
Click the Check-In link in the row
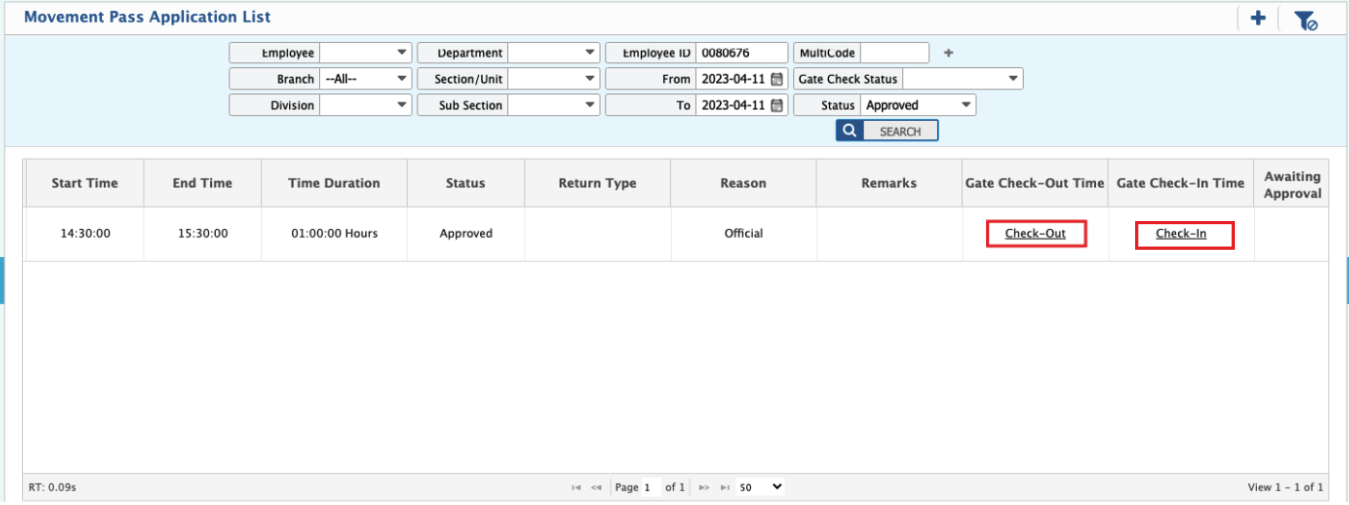point(1181,234)
